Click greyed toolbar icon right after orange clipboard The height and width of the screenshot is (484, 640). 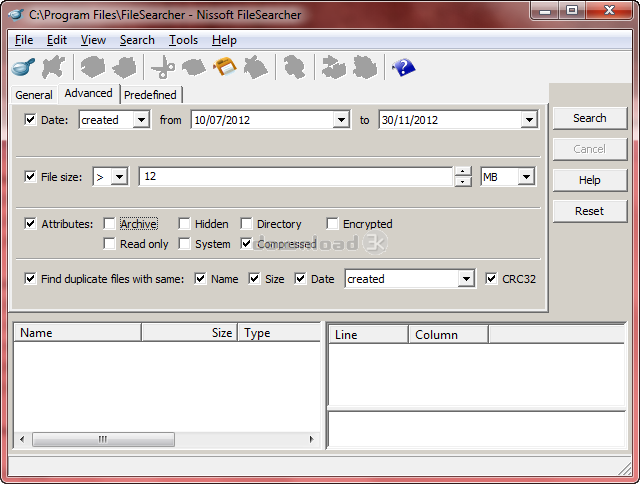(x=256, y=67)
